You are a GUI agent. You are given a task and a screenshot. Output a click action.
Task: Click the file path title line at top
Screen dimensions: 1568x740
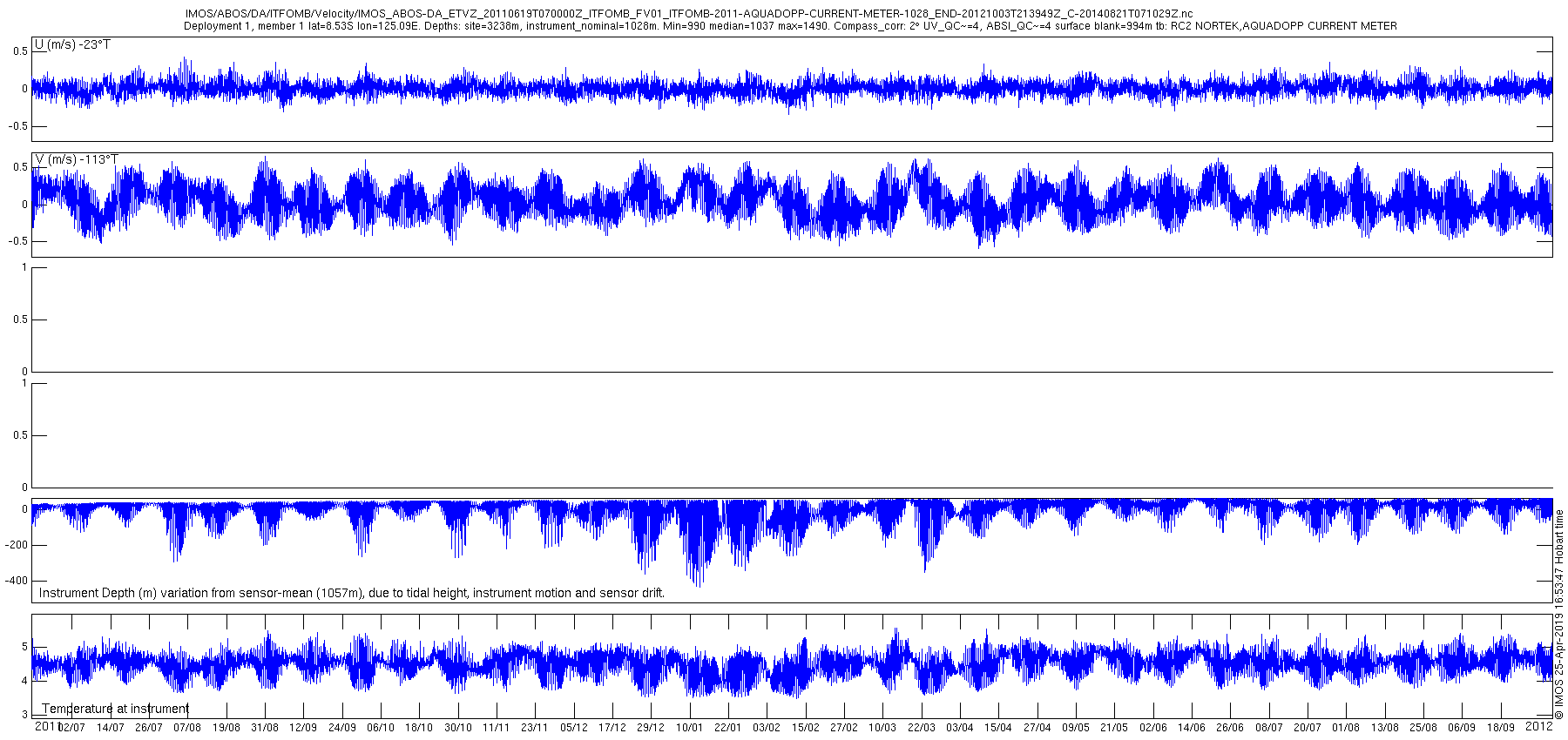[689, 14]
